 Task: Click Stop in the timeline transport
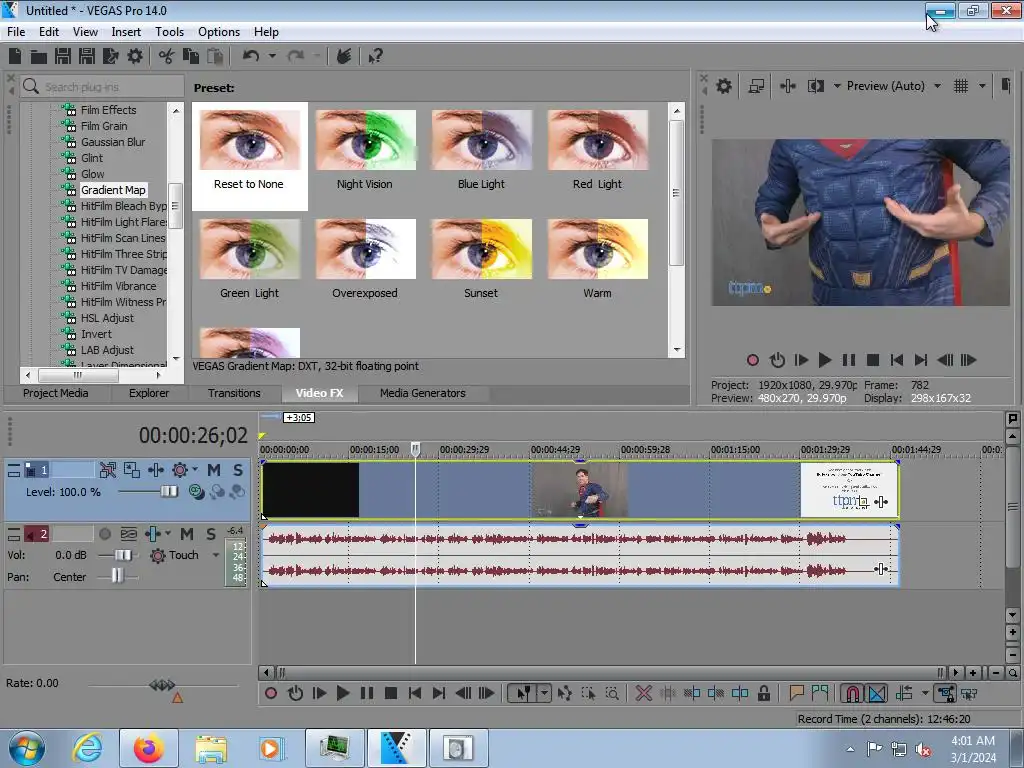point(391,693)
